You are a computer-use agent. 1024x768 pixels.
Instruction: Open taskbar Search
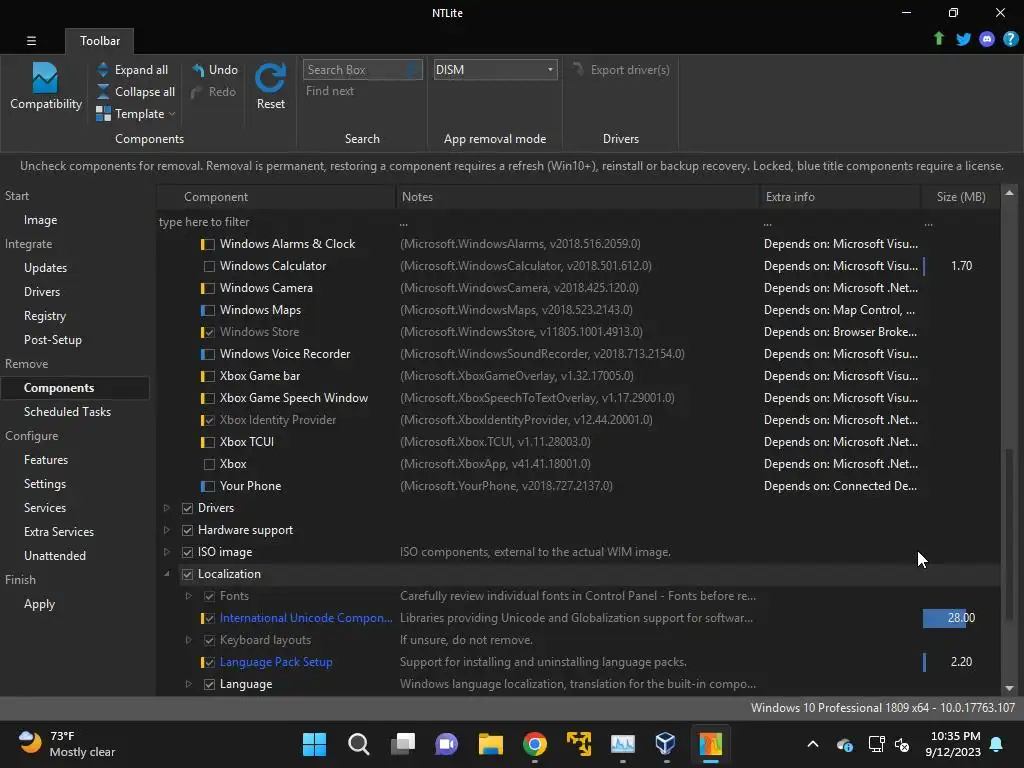tap(359, 744)
